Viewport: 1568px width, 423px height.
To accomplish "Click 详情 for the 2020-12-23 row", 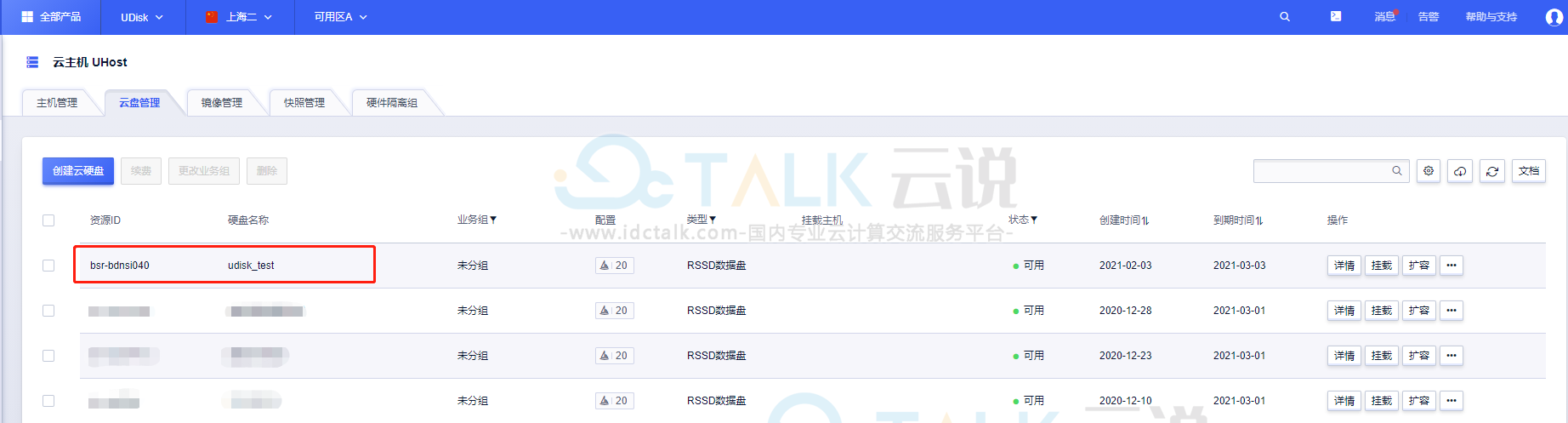I will pyautogui.click(x=1344, y=356).
